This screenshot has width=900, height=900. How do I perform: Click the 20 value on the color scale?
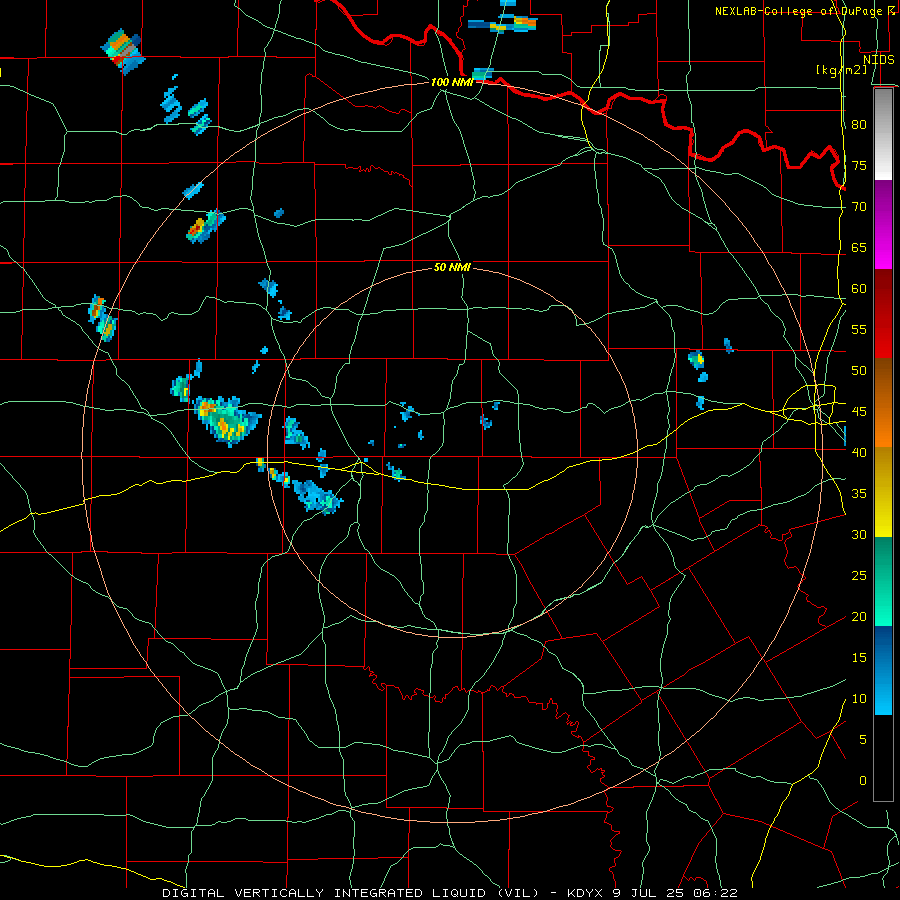(859, 616)
